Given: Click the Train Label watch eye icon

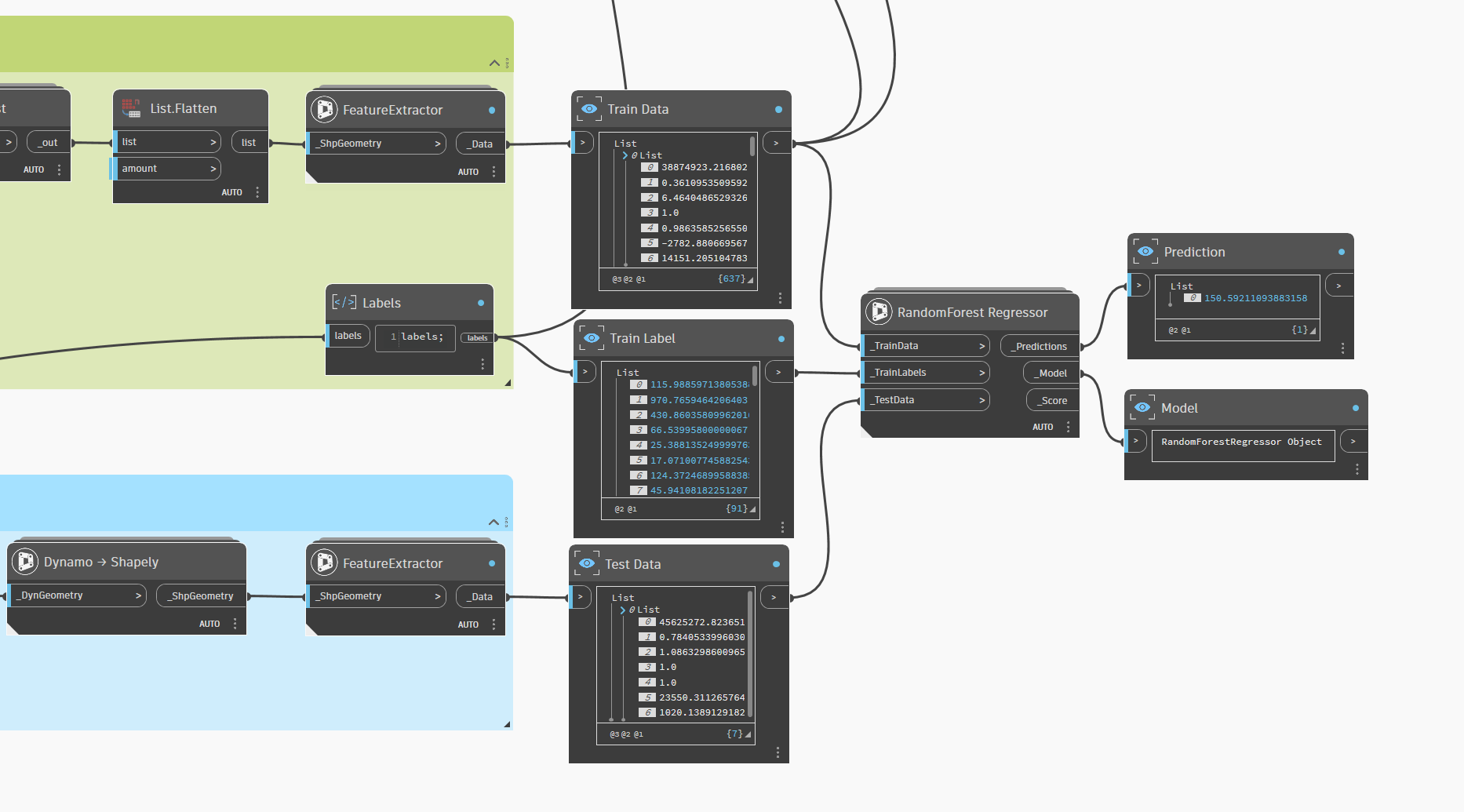Looking at the screenshot, I should (592, 338).
